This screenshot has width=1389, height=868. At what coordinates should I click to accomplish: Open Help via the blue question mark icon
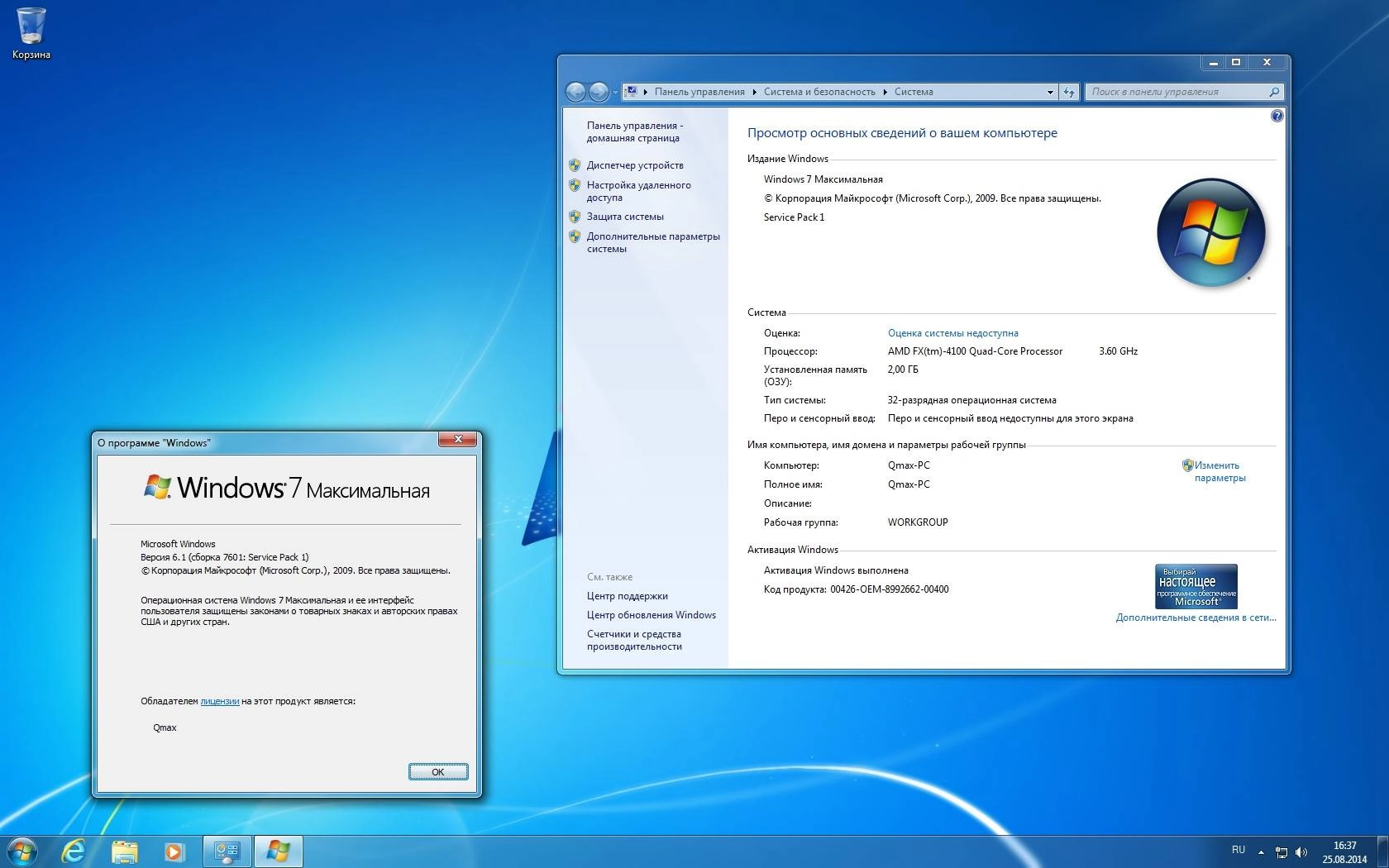click(1277, 117)
